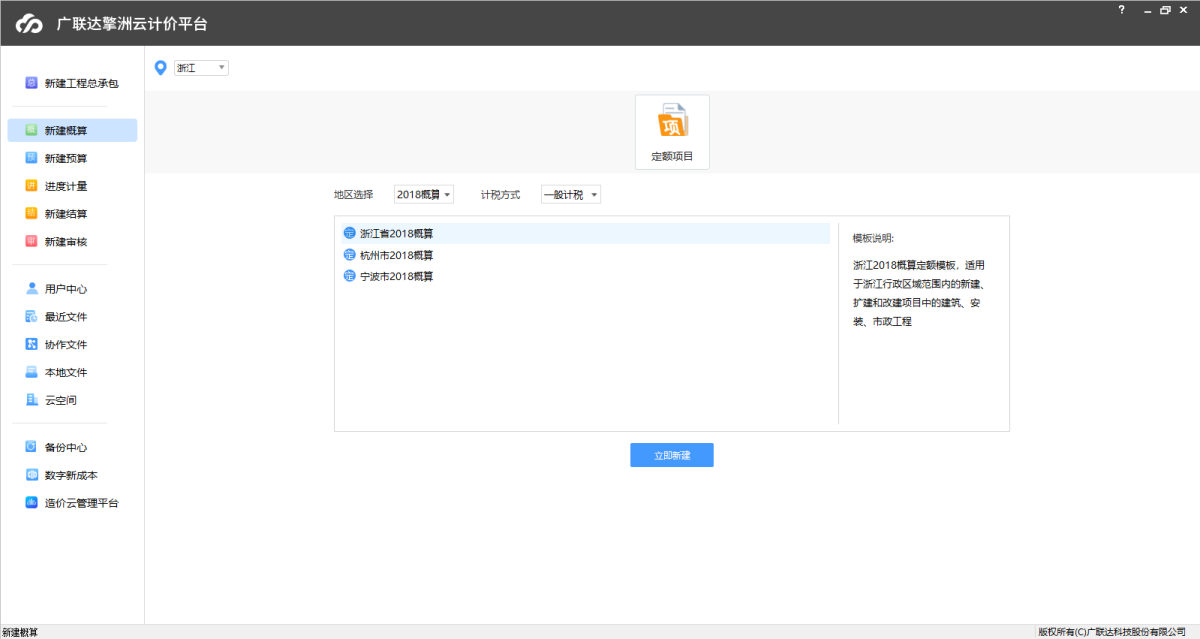Open the 新建结算 sidebar entry
The image size is (1200, 639).
pos(66,214)
